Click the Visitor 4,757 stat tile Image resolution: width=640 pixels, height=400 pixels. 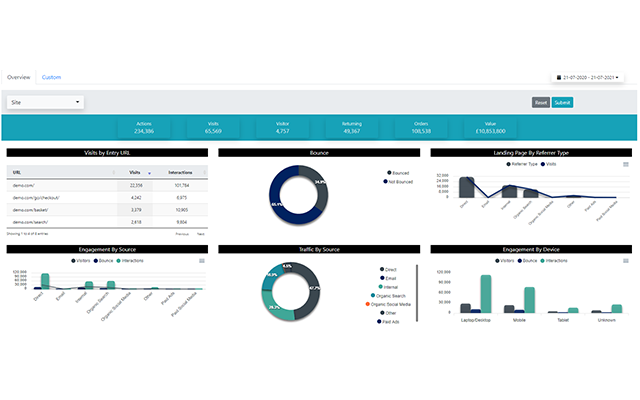click(x=282, y=127)
